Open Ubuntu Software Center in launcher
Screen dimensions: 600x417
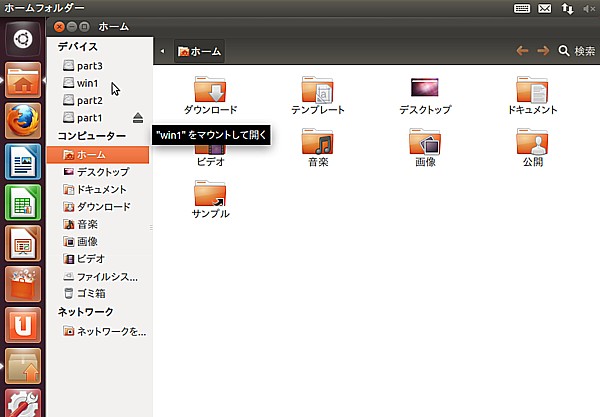(23, 285)
